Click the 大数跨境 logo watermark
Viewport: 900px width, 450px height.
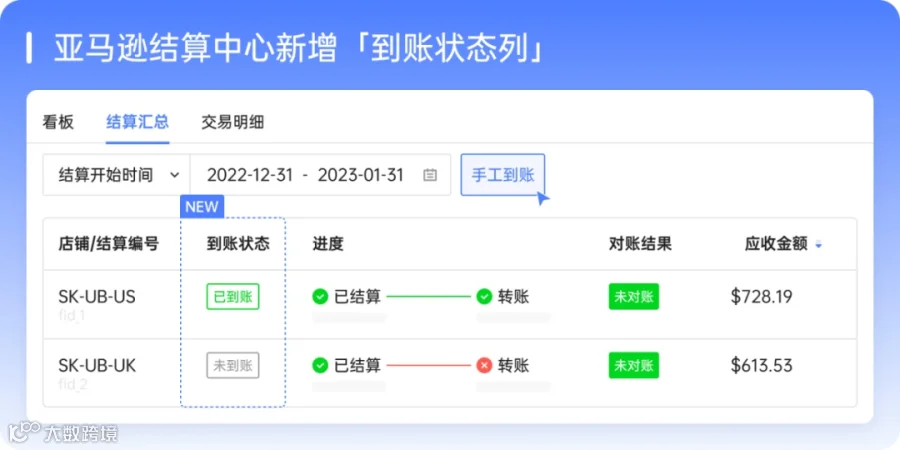point(63,433)
